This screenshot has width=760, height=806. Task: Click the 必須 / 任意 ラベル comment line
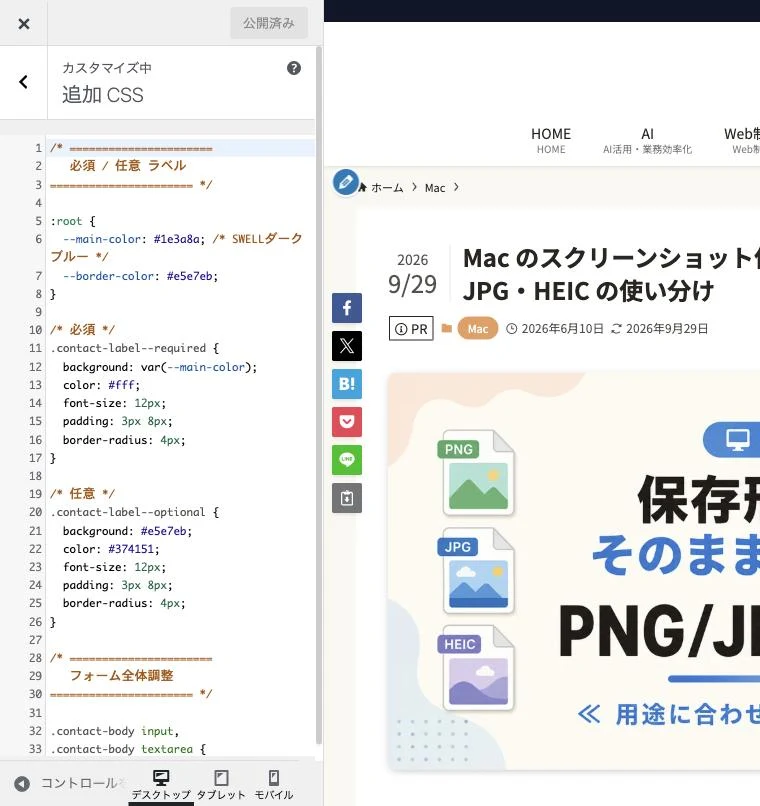pyautogui.click(x=127, y=166)
